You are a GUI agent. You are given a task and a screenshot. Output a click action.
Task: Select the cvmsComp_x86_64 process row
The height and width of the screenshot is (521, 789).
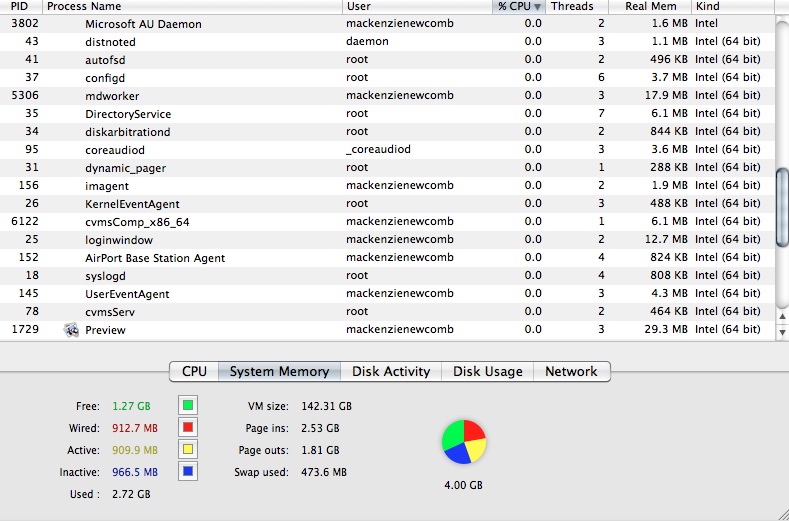click(387, 222)
